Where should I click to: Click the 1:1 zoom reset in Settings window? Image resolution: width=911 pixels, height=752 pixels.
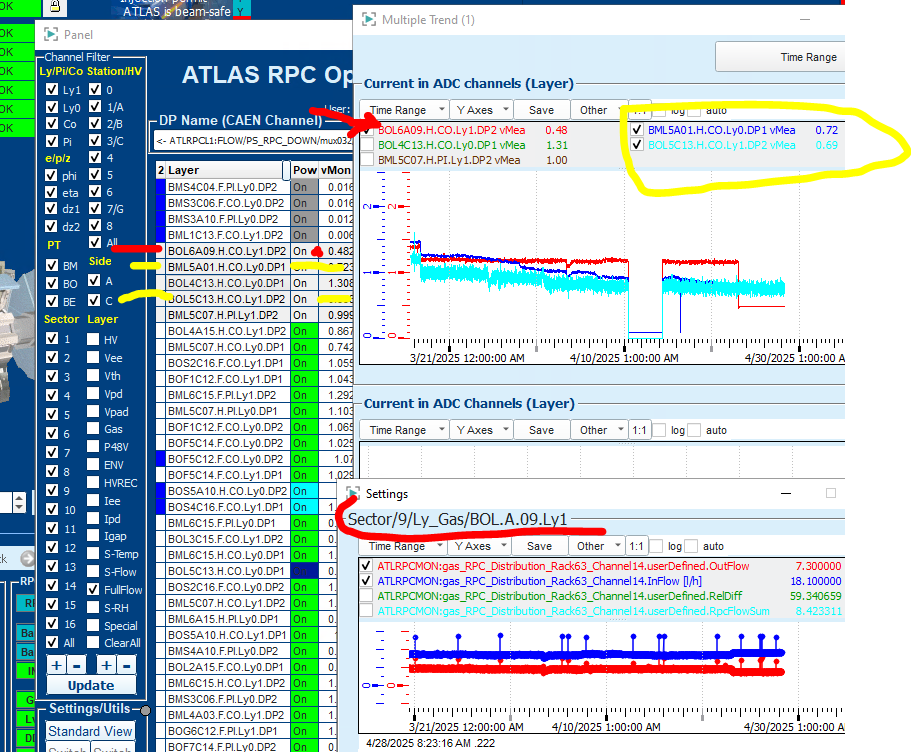635,546
